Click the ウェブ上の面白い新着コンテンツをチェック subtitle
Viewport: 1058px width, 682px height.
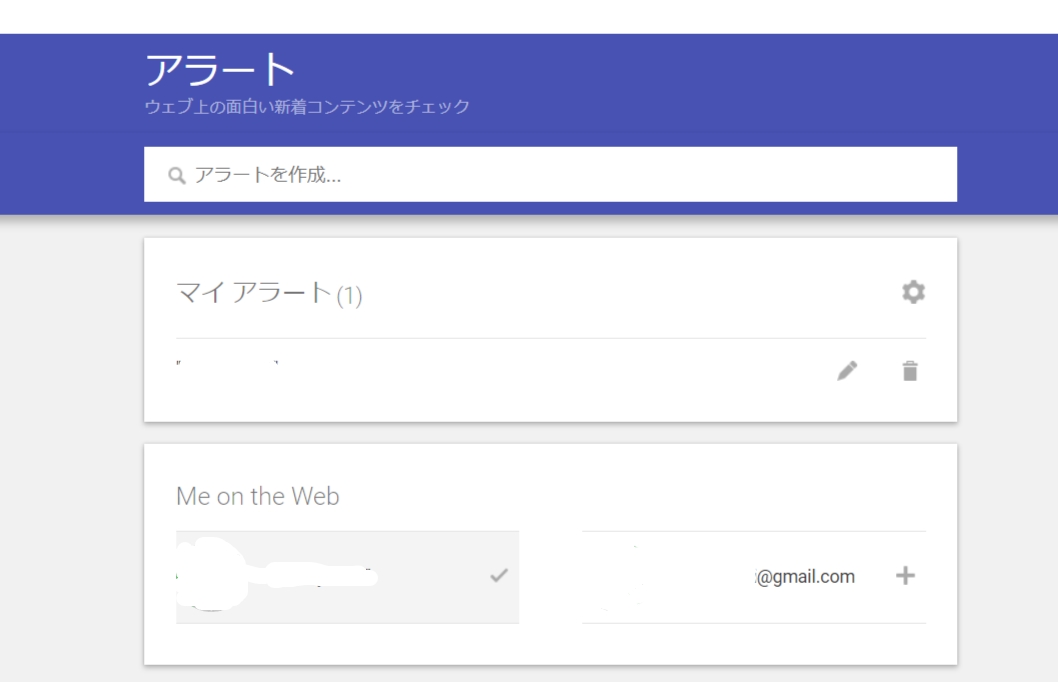click(307, 107)
